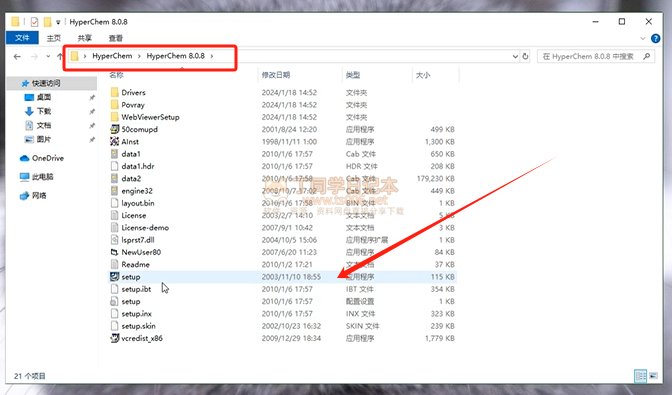Expand chevron after HyperChem 8.0.8 breadcrumb
Screen dimensions: 672x395
(x=212, y=56)
